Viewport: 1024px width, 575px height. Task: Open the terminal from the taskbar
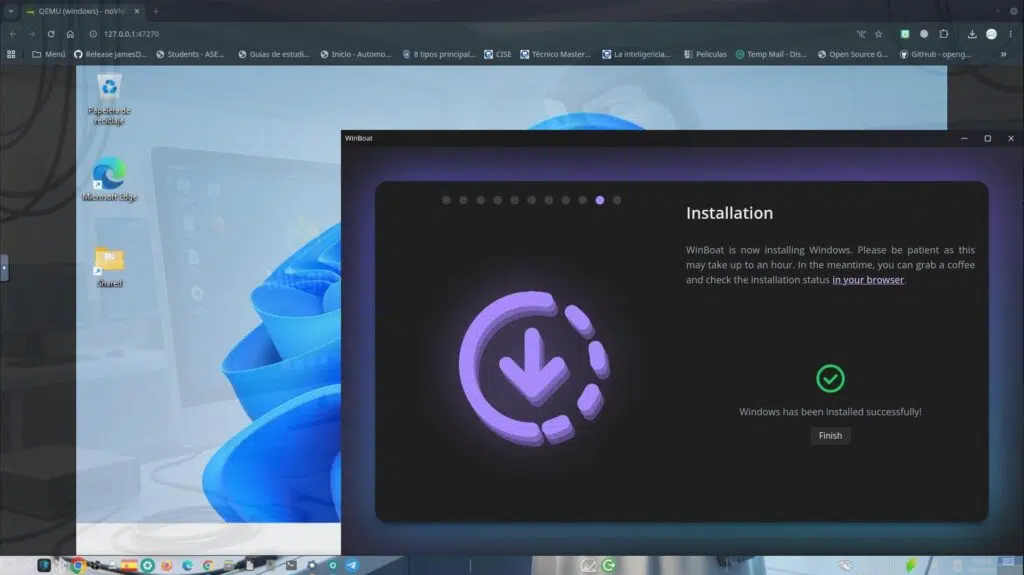click(x=291, y=565)
